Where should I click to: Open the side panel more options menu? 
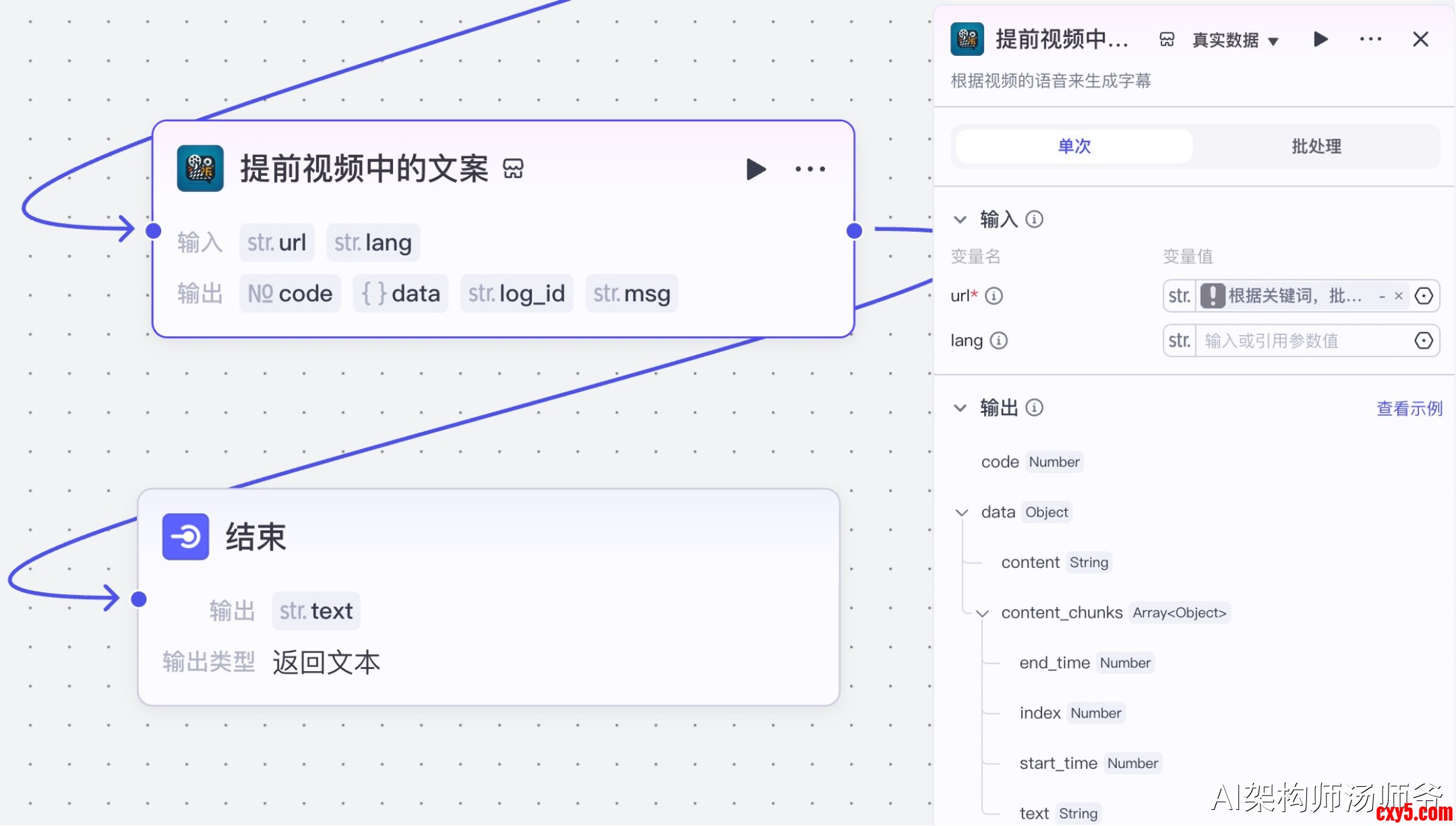[x=1370, y=40]
